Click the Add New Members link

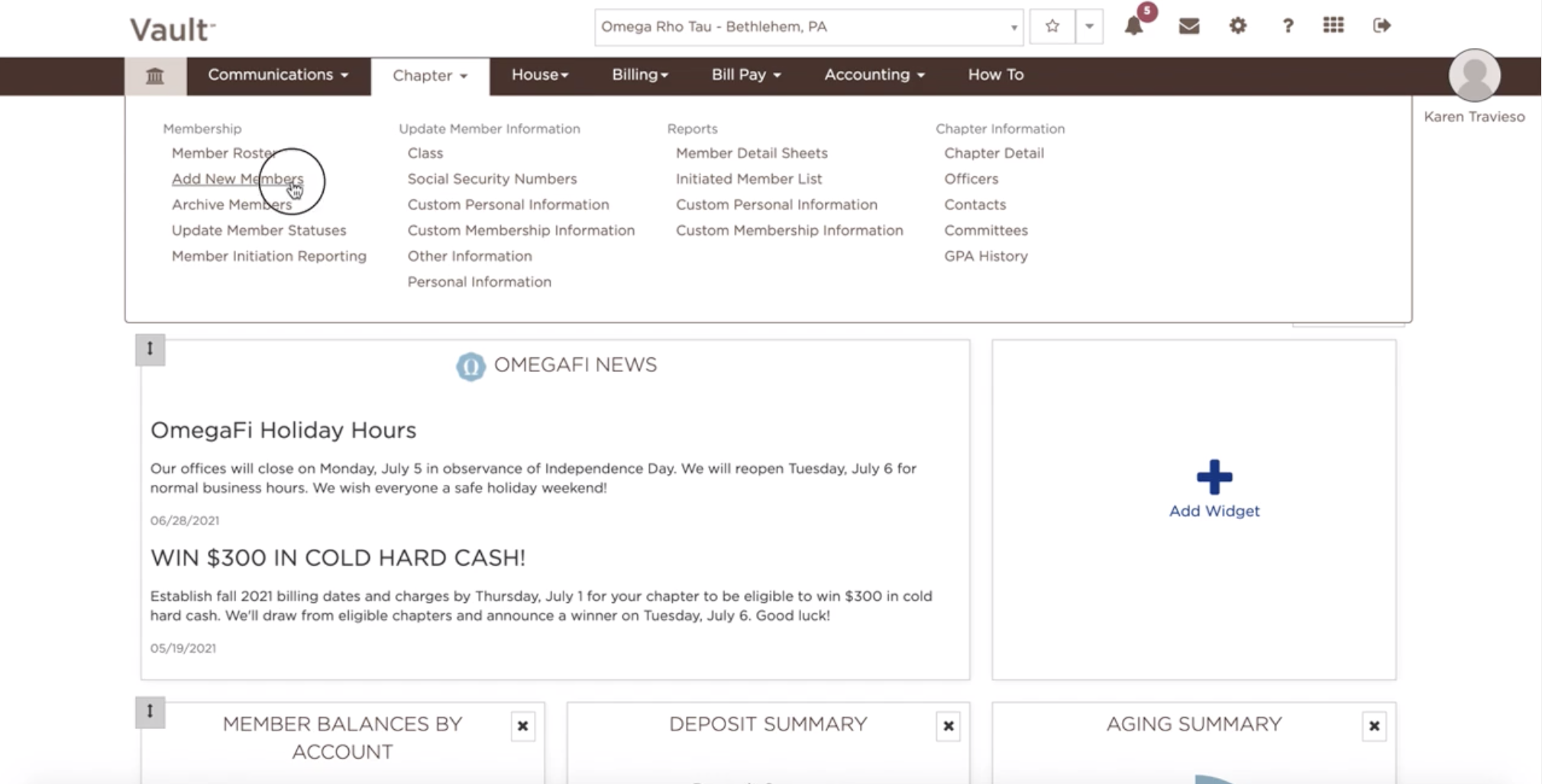(x=237, y=179)
